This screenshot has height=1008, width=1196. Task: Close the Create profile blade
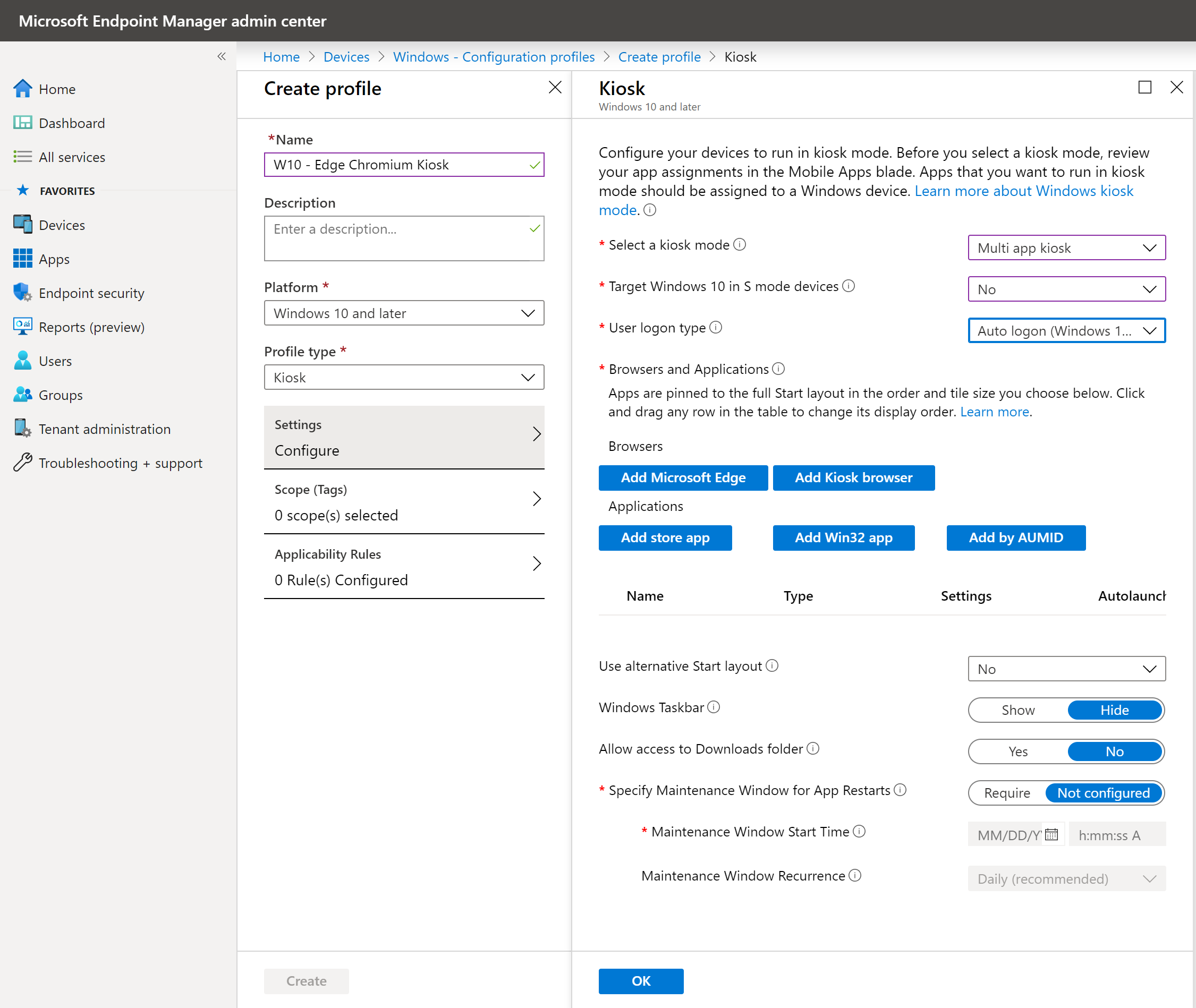(x=555, y=87)
